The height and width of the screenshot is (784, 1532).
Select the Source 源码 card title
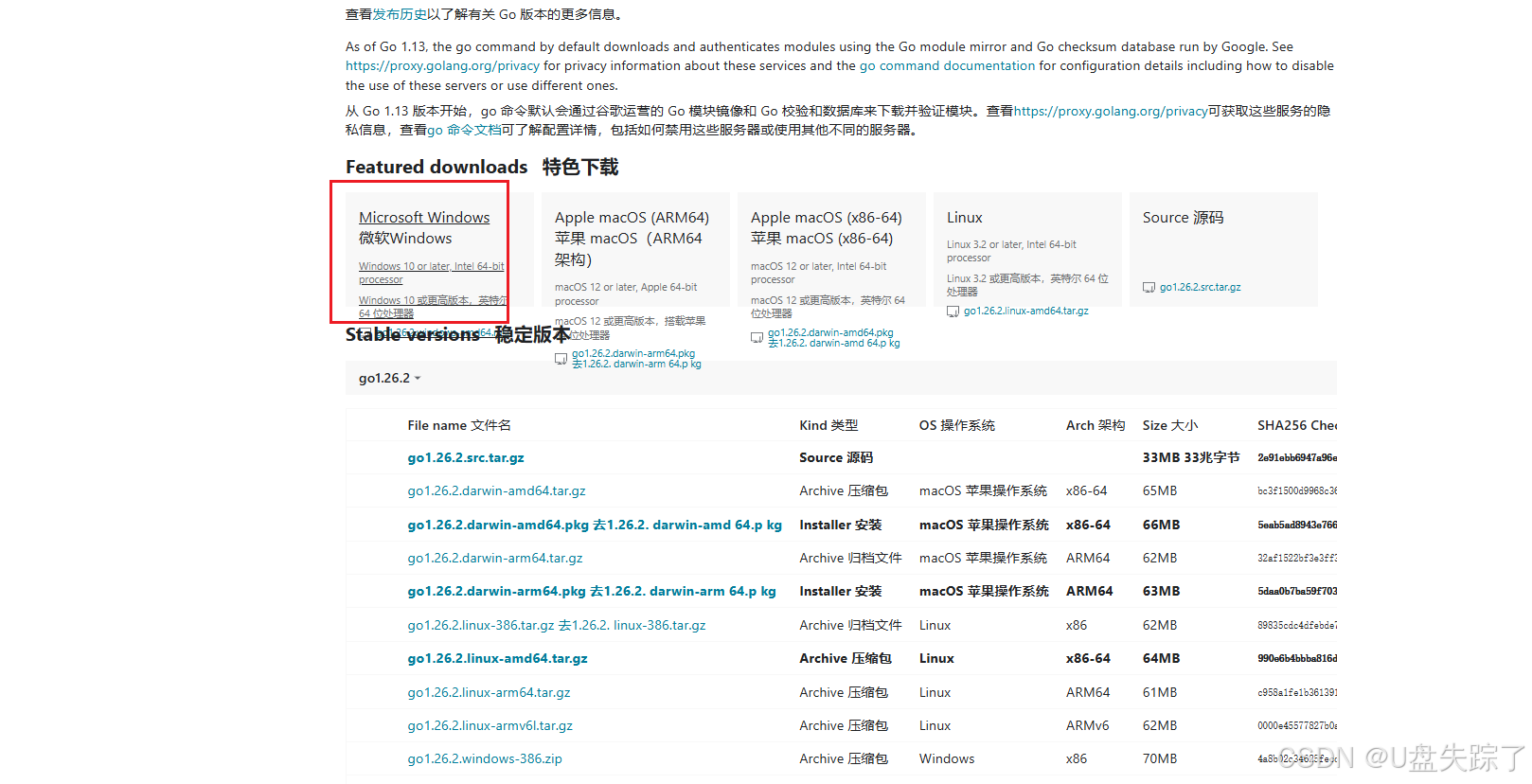pos(1183,217)
